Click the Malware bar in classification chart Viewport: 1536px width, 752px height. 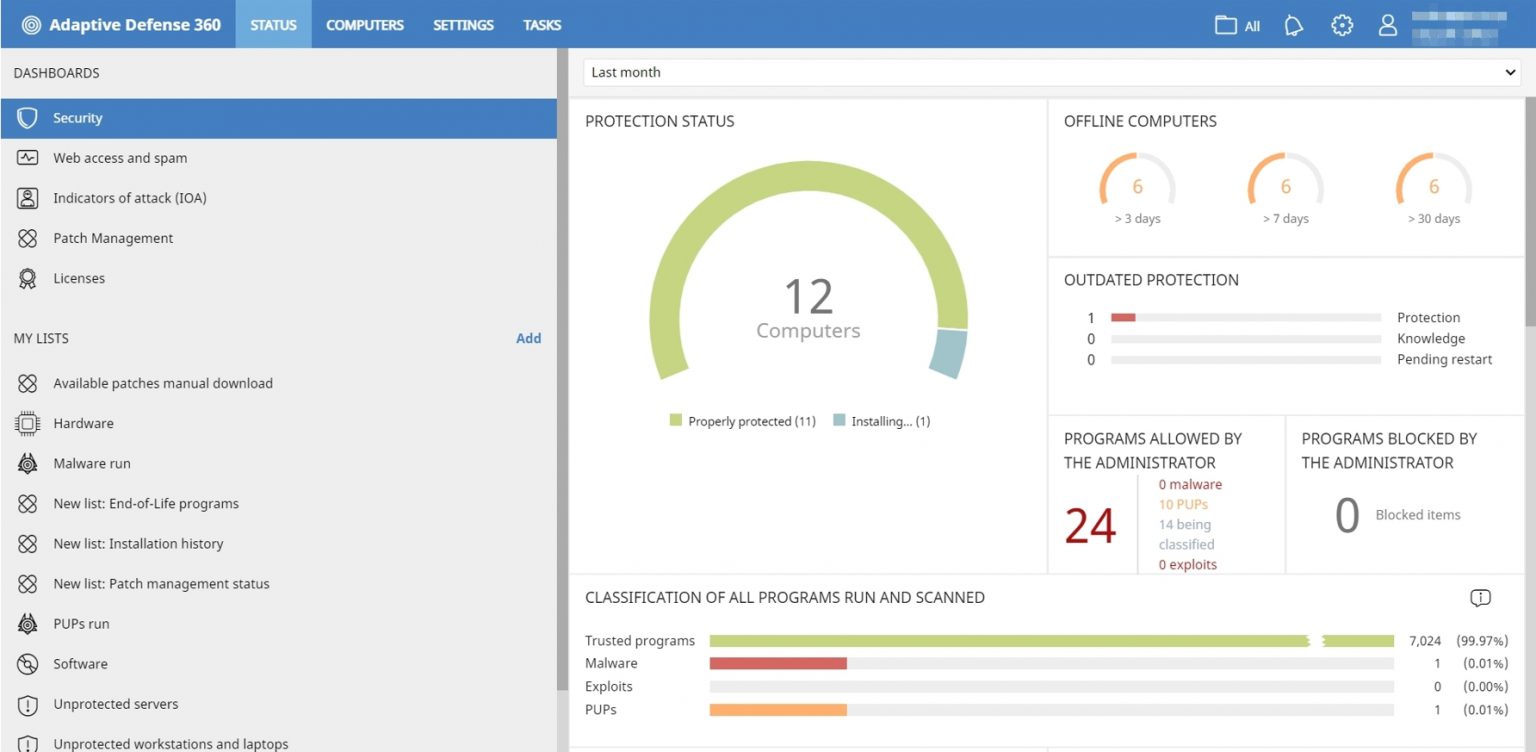778,662
